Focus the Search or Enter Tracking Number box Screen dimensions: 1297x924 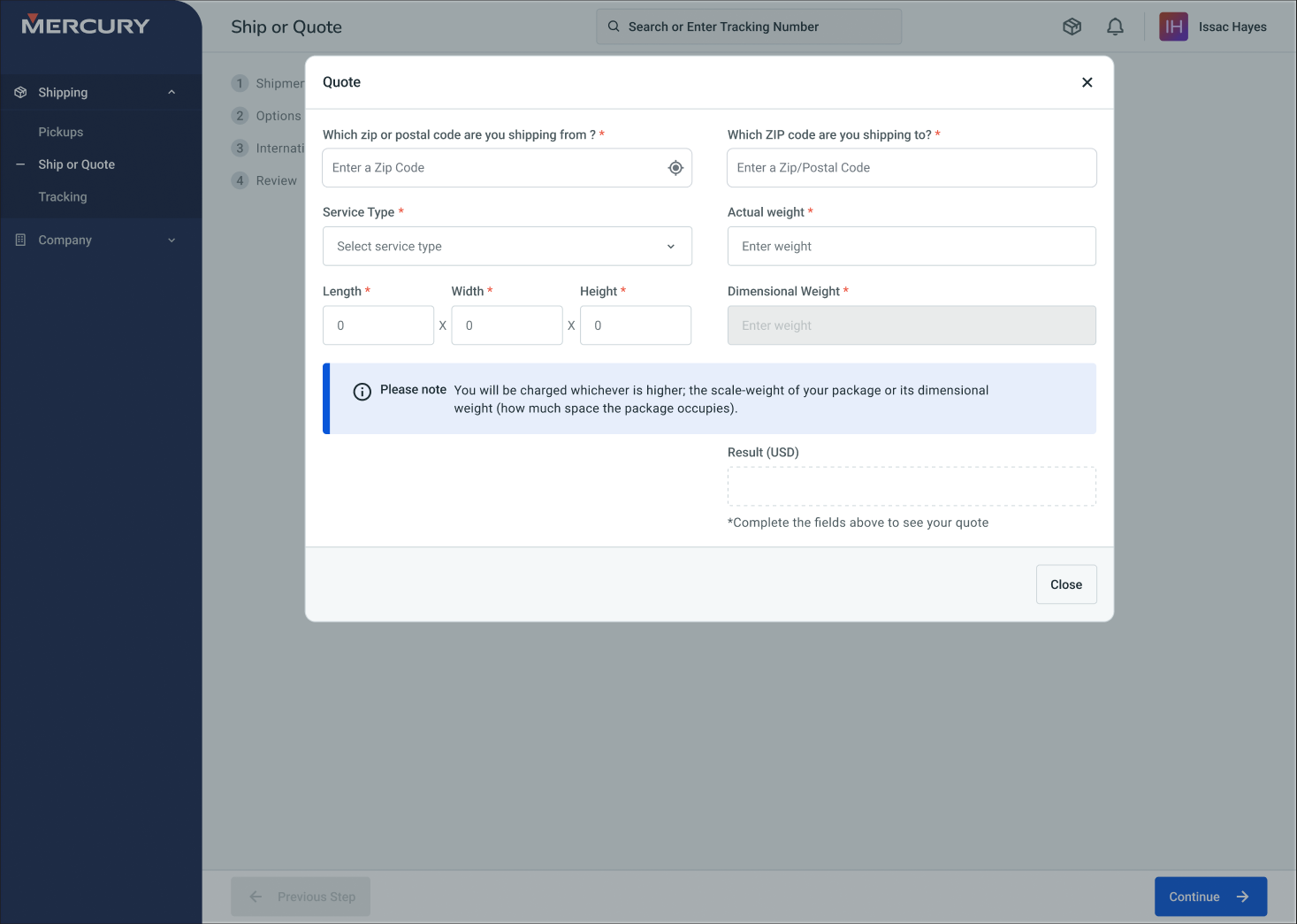point(749,27)
